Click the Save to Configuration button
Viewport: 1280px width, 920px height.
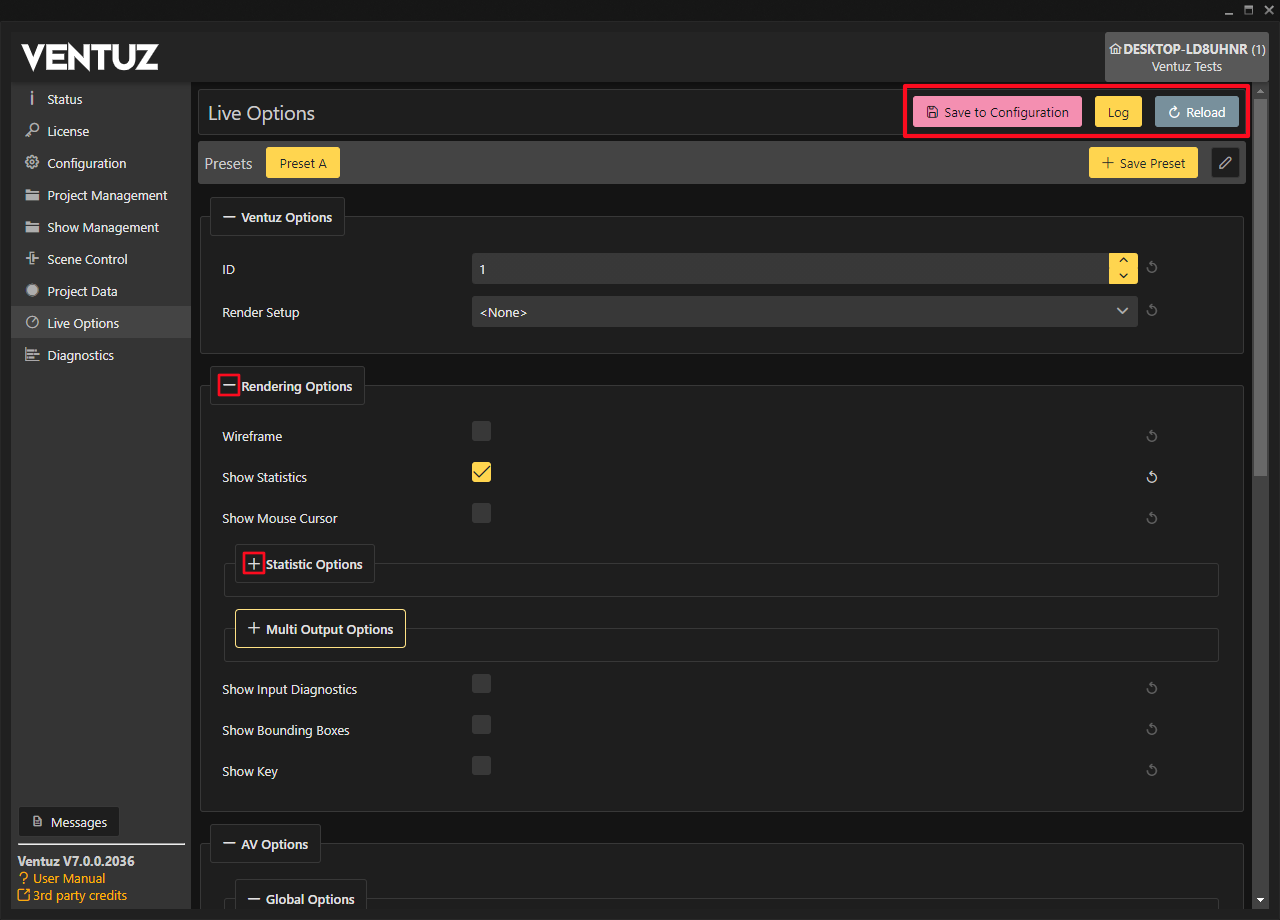click(997, 112)
